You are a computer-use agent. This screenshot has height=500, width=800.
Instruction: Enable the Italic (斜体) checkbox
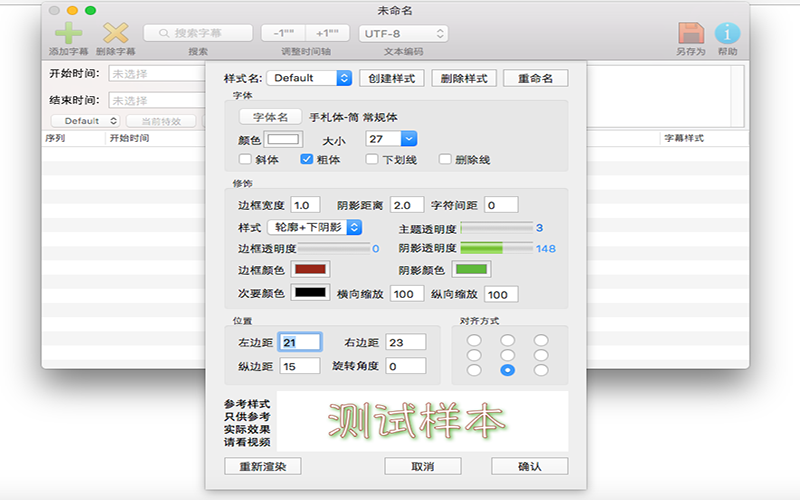tap(245, 159)
